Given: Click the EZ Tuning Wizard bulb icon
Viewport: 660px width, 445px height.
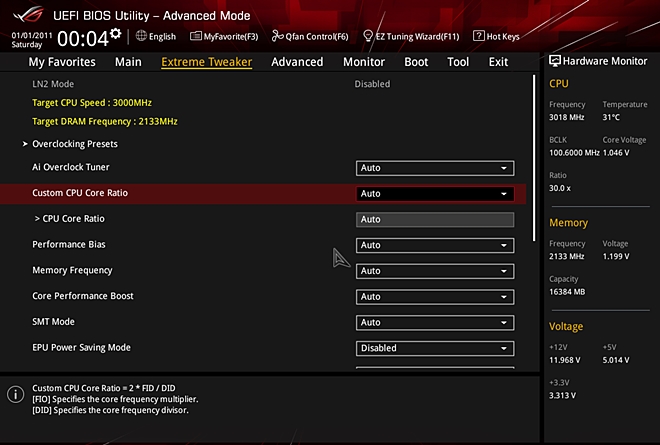Looking at the screenshot, I should 368,36.
